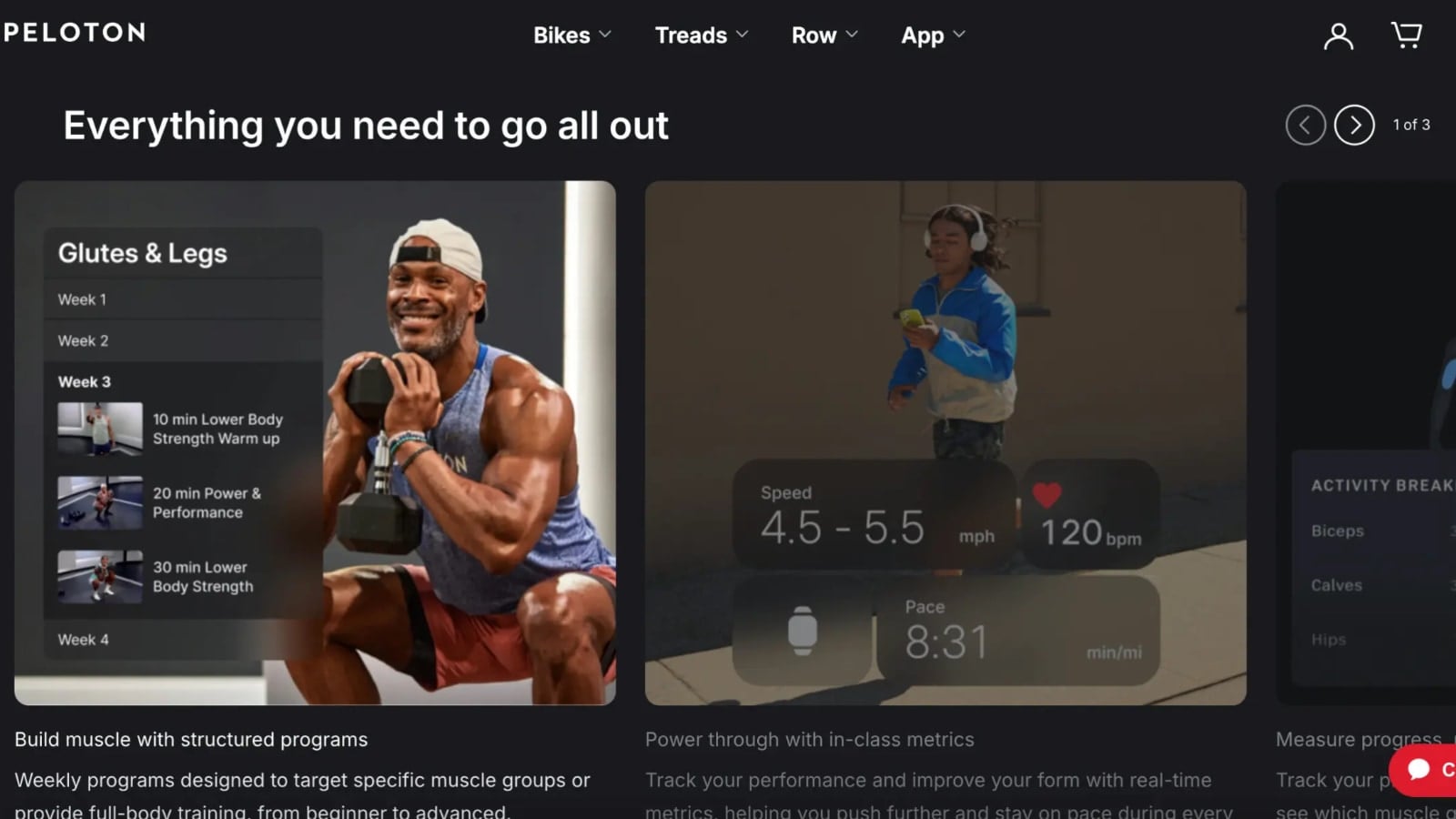Open 10 min Lower Body Warm up thumbnail
The width and height of the screenshot is (1456, 819).
(100, 429)
